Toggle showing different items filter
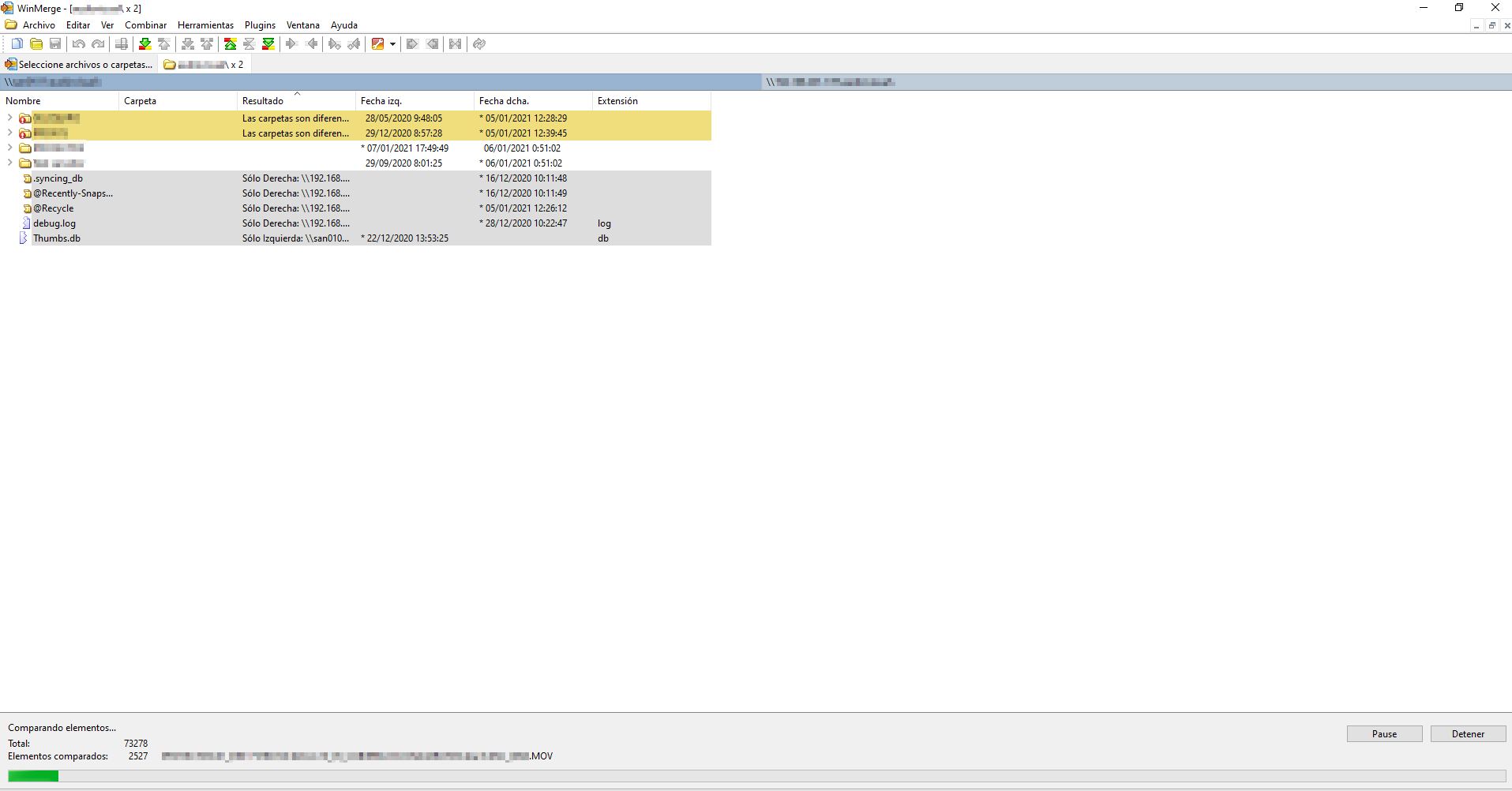Viewport: 1512px width, 791px height. click(230, 43)
